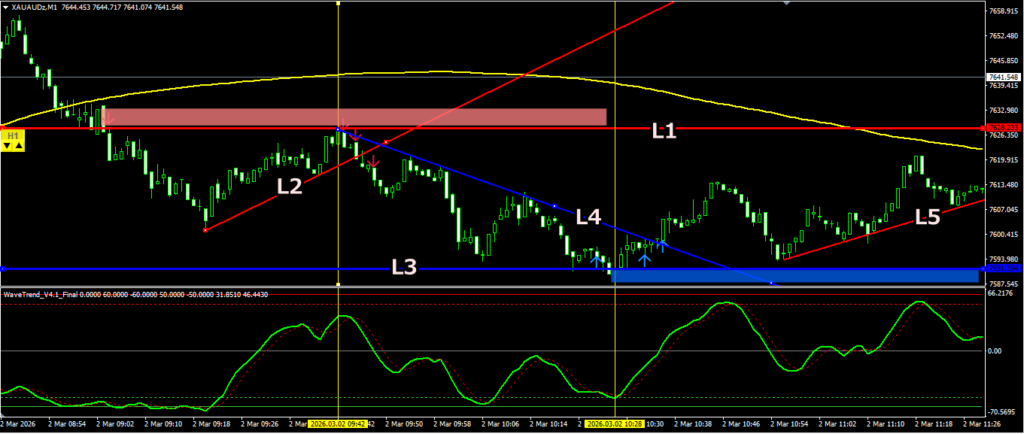This screenshot has height=434, width=1024.
Task: Click the 7641.548 current price label
Action: (x=1003, y=77)
